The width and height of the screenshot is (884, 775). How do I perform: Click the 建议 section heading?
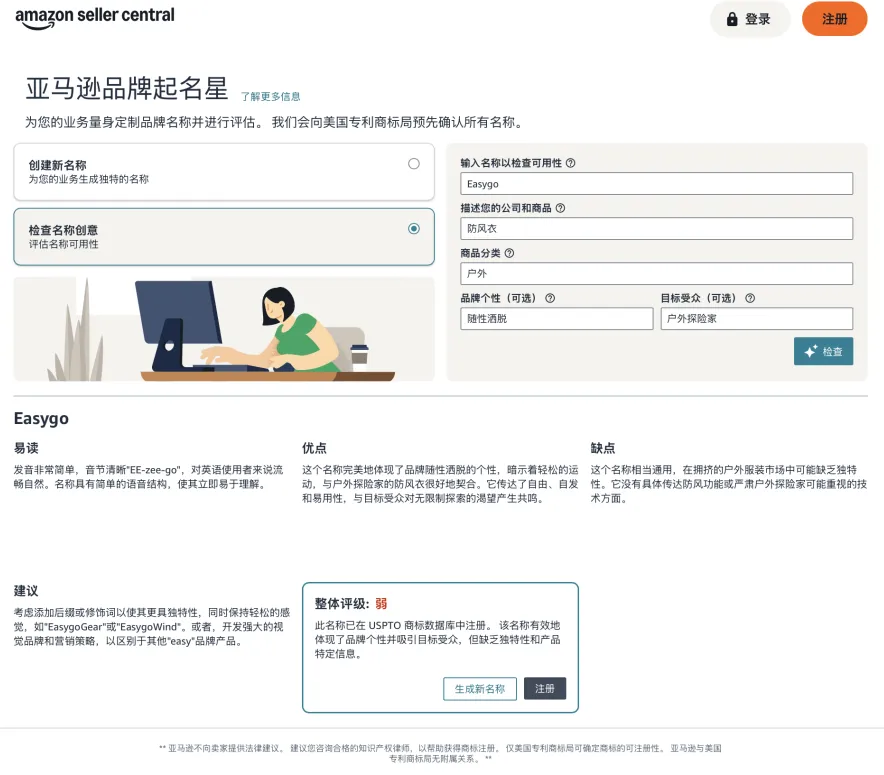pyautogui.click(x=26, y=591)
